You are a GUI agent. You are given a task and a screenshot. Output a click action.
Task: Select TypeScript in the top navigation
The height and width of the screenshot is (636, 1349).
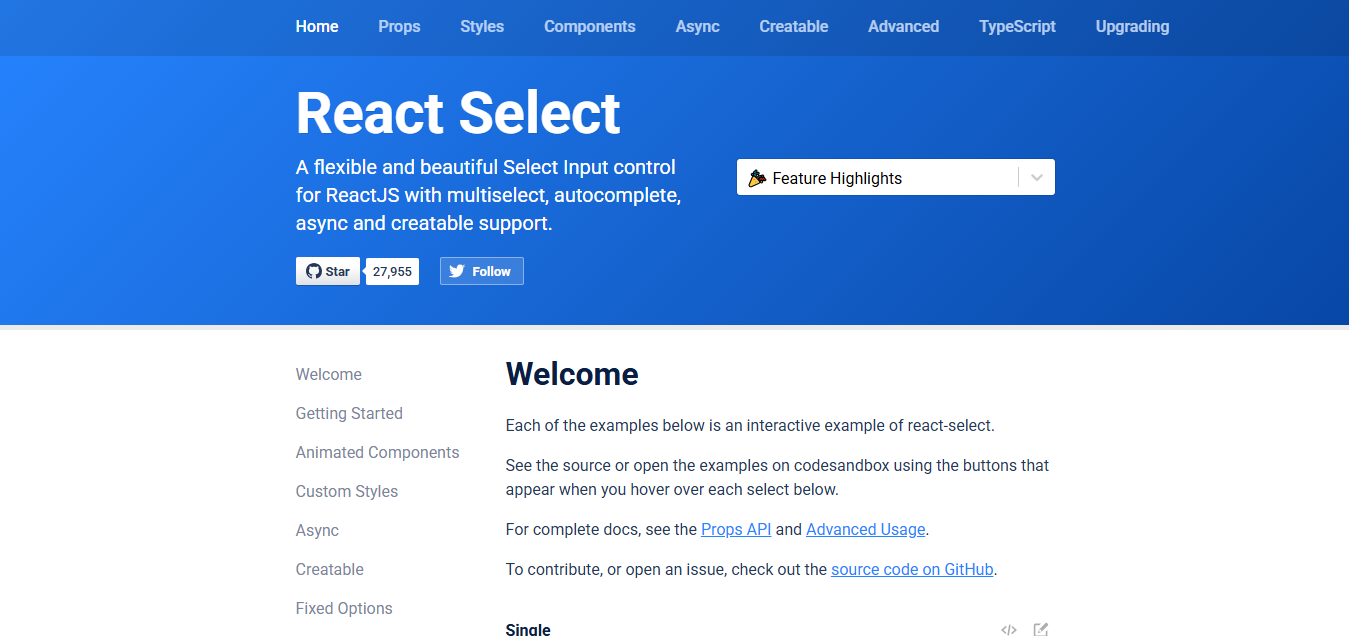[1017, 27]
